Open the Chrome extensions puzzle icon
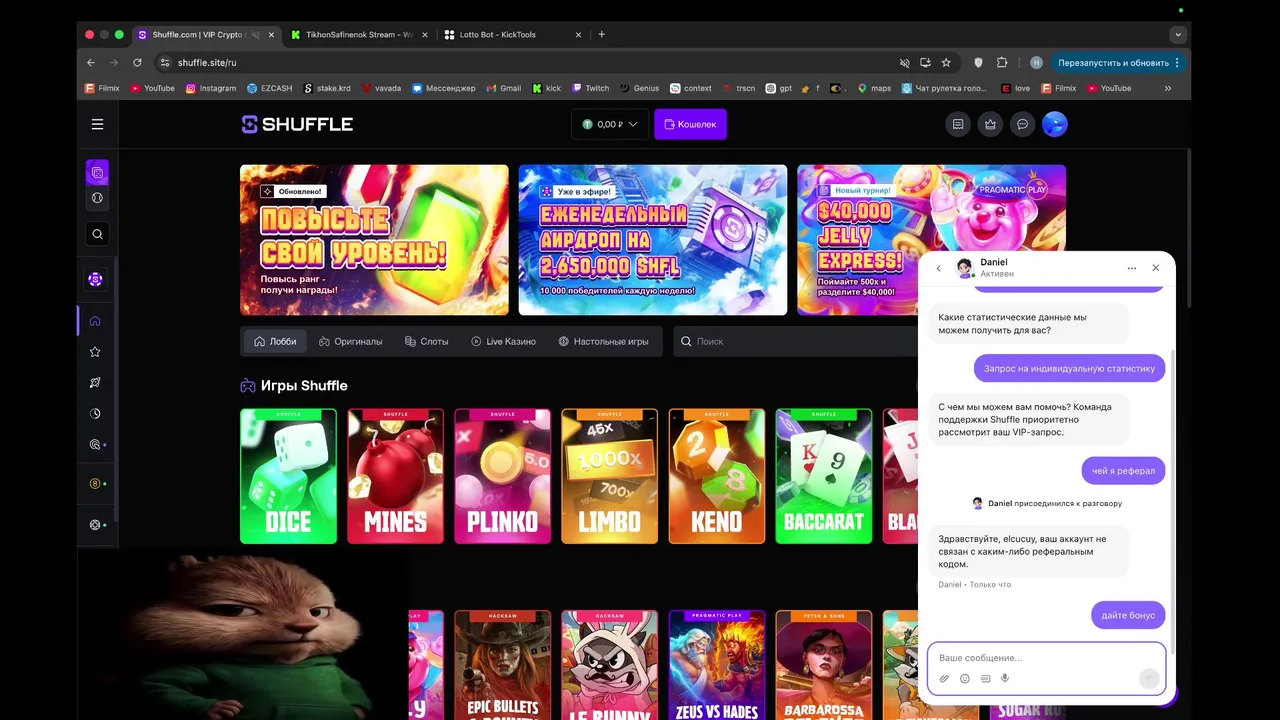This screenshot has height=720, width=1280. coord(1002,62)
